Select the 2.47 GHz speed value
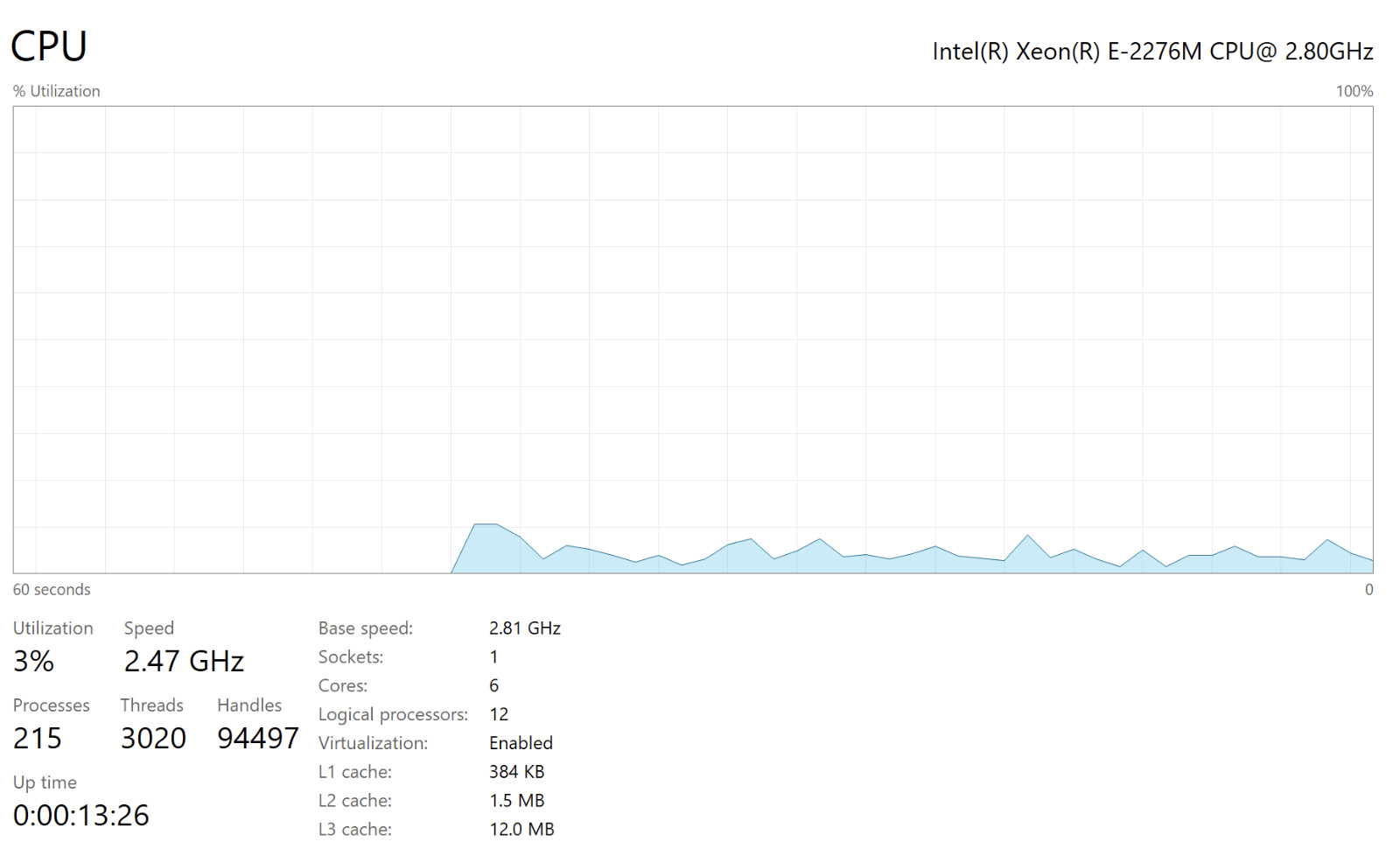This screenshot has height=842, width=1400. coord(184,662)
